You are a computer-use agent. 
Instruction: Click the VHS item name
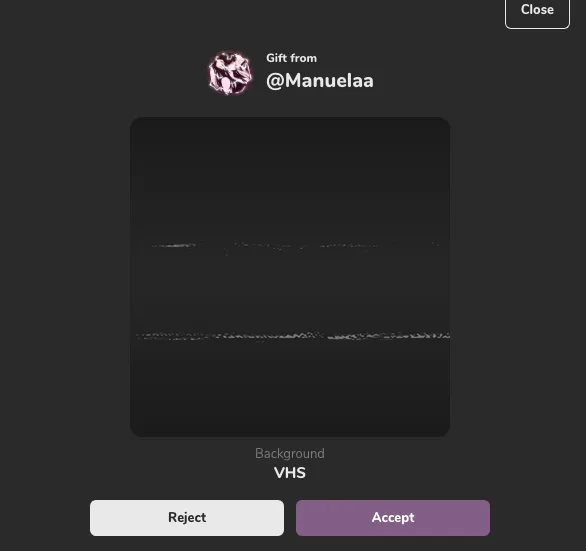(290, 472)
